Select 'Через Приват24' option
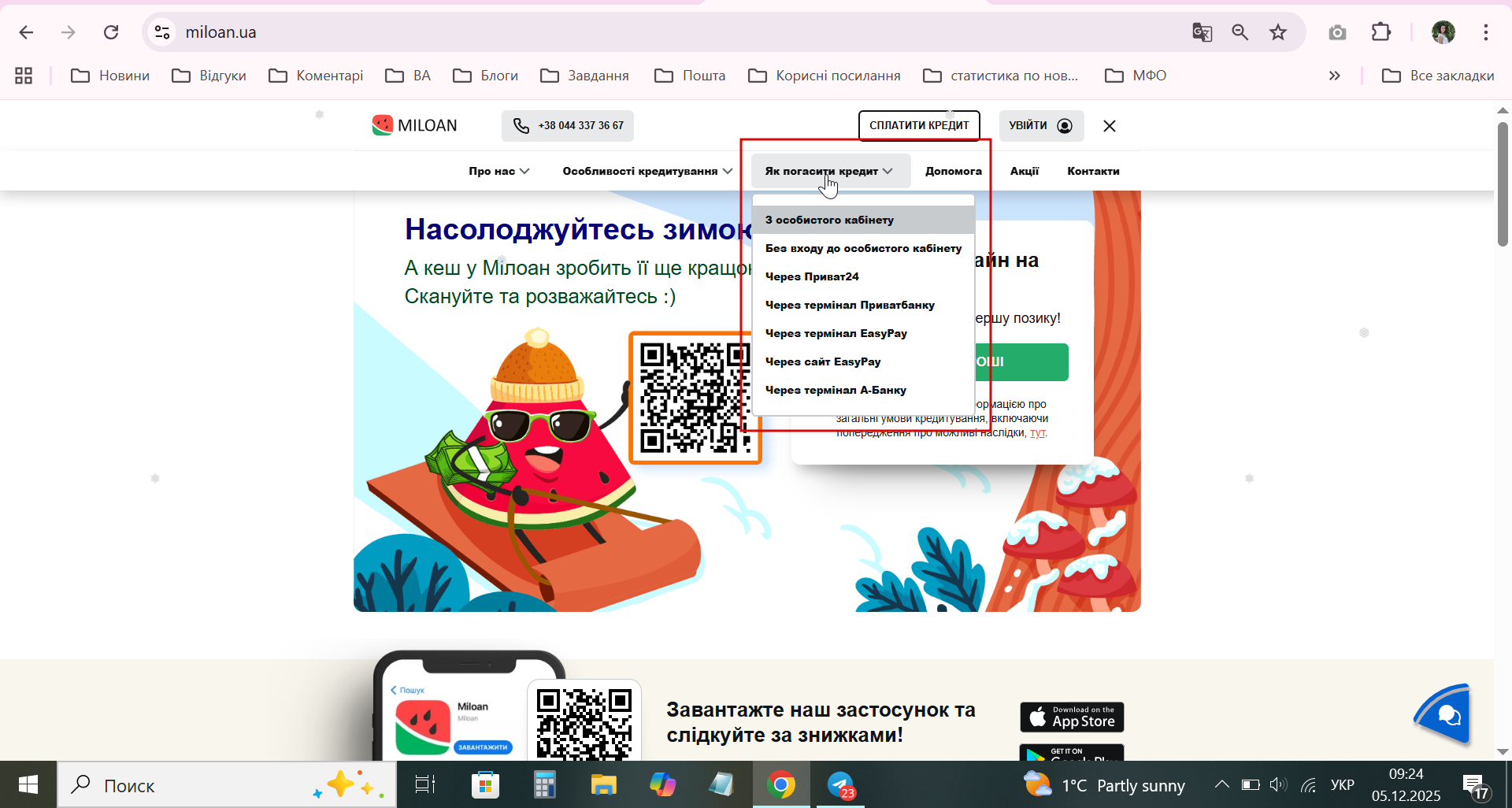This screenshot has height=808, width=1512. (863, 276)
